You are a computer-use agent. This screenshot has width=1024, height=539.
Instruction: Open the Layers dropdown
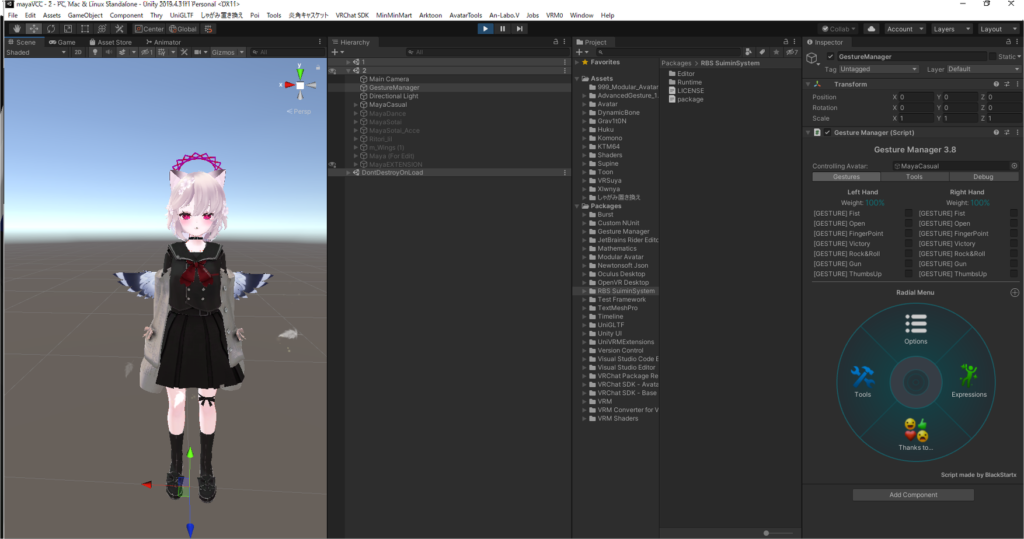point(951,29)
